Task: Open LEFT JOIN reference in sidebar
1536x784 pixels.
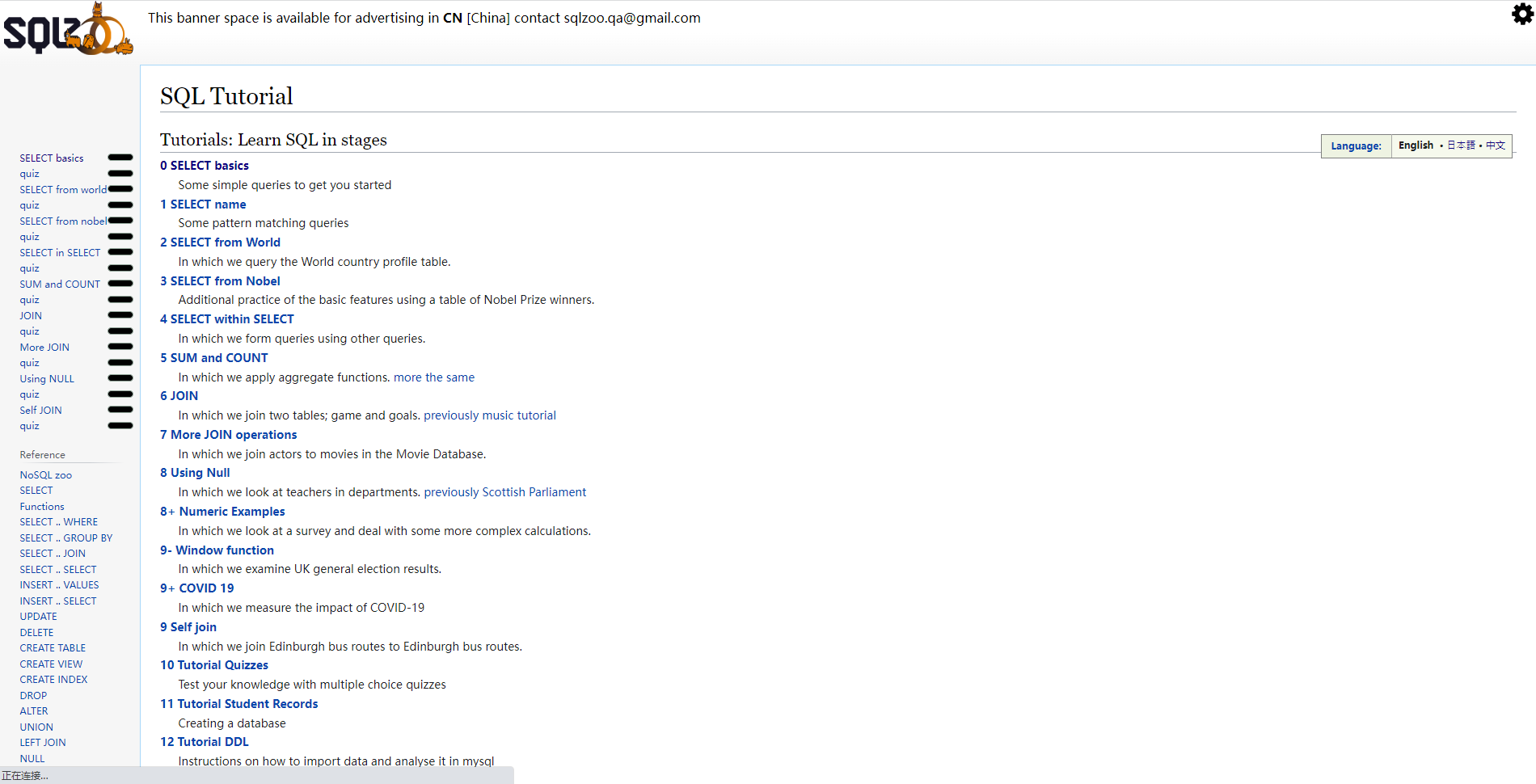Action: [43, 743]
